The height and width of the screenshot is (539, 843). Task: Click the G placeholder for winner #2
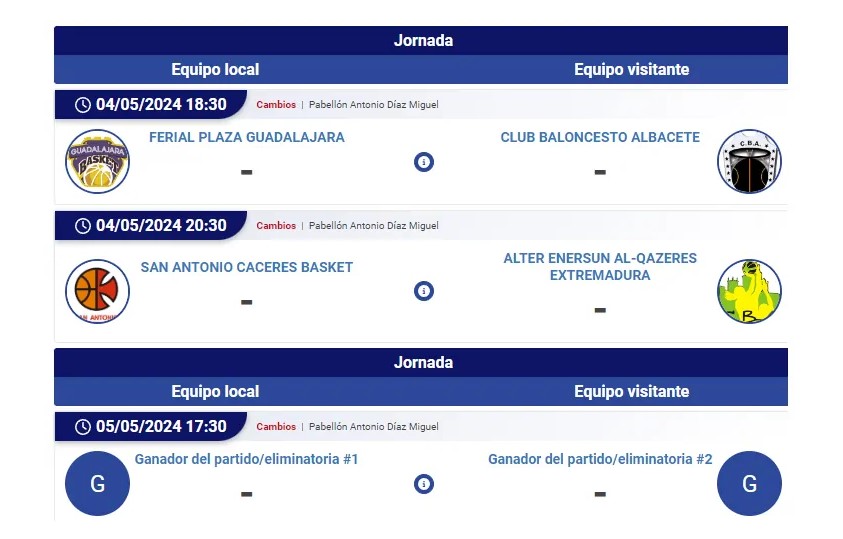(749, 484)
